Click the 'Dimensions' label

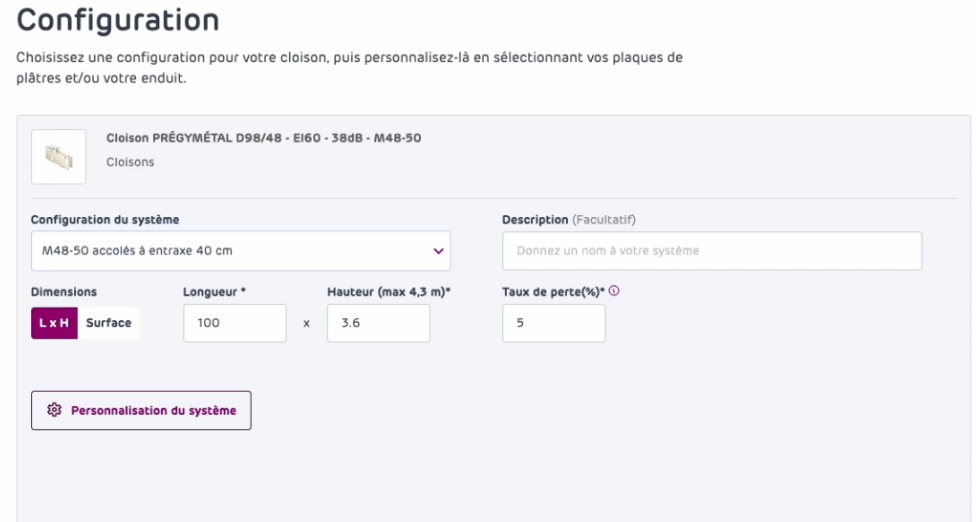tap(61, 292)
